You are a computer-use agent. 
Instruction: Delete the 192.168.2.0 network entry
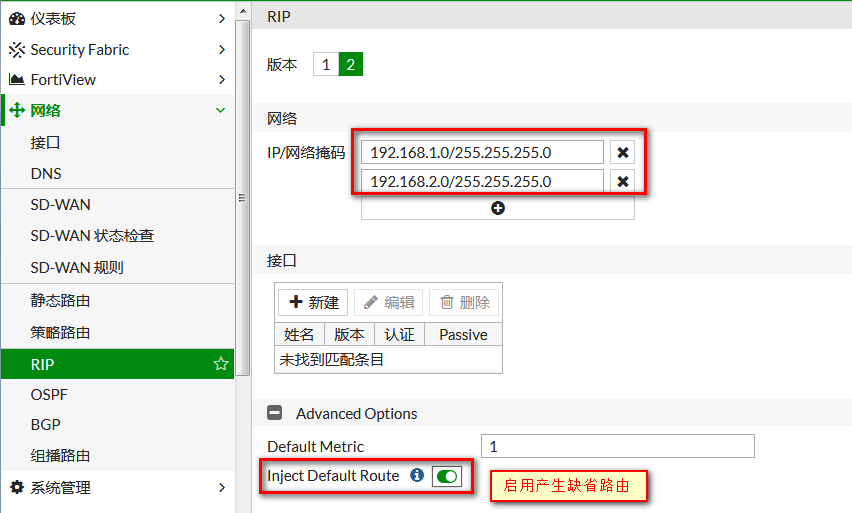[x=622, y=181]
